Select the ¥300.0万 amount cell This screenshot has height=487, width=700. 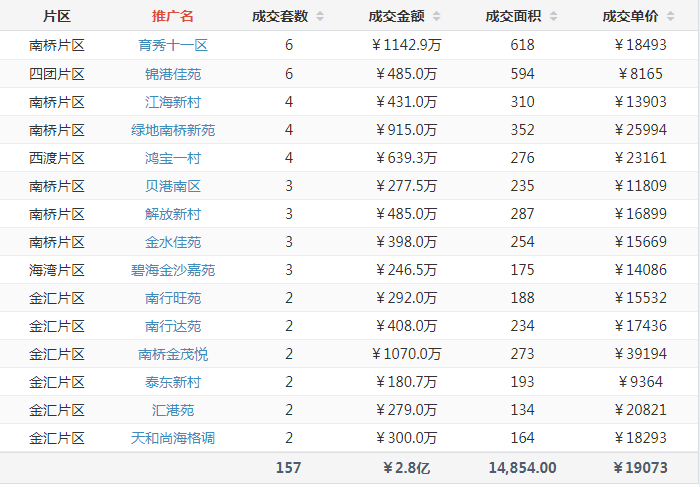coord(406,438)
